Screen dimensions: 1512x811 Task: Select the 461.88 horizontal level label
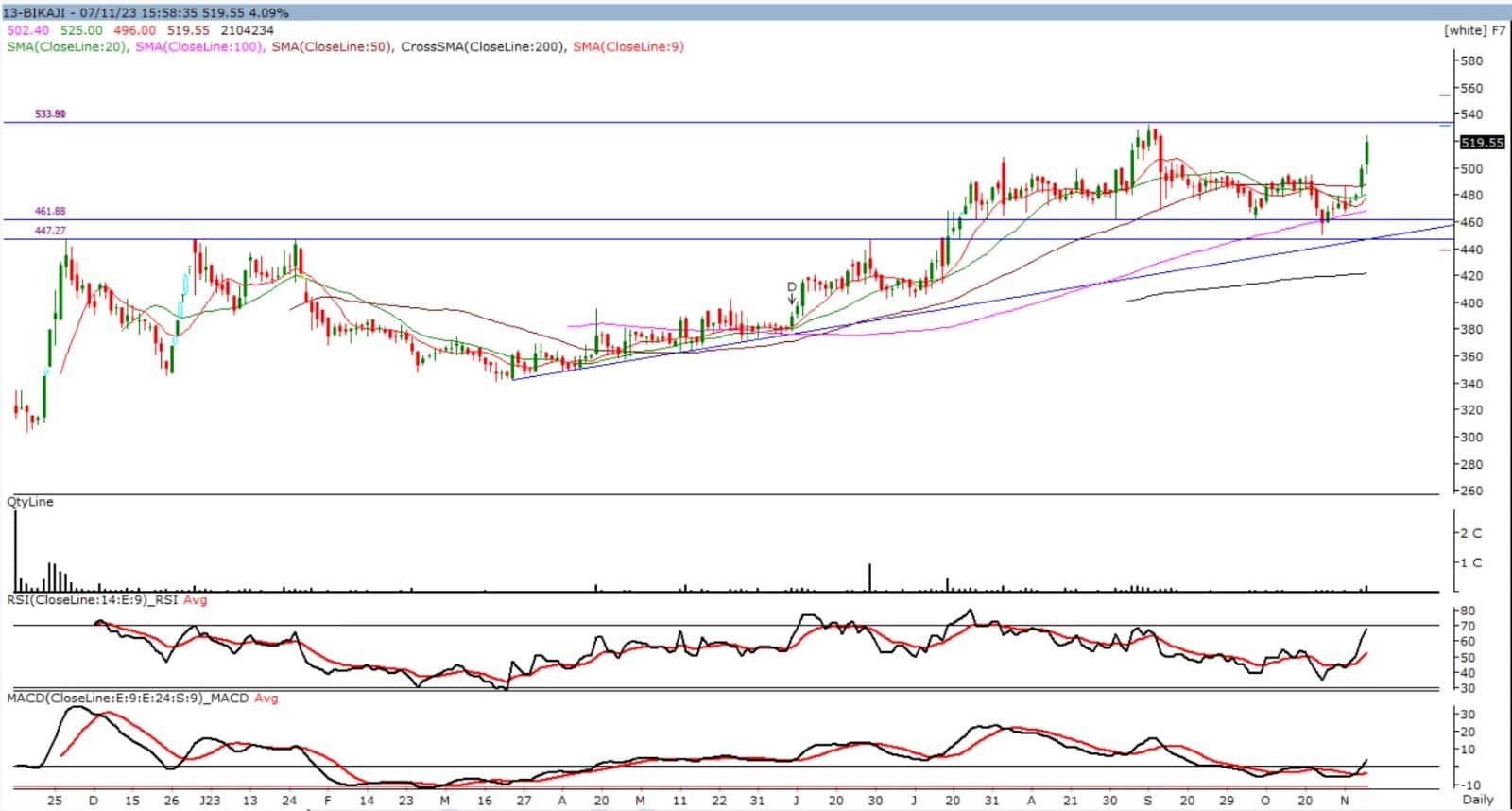pos(50,212)
